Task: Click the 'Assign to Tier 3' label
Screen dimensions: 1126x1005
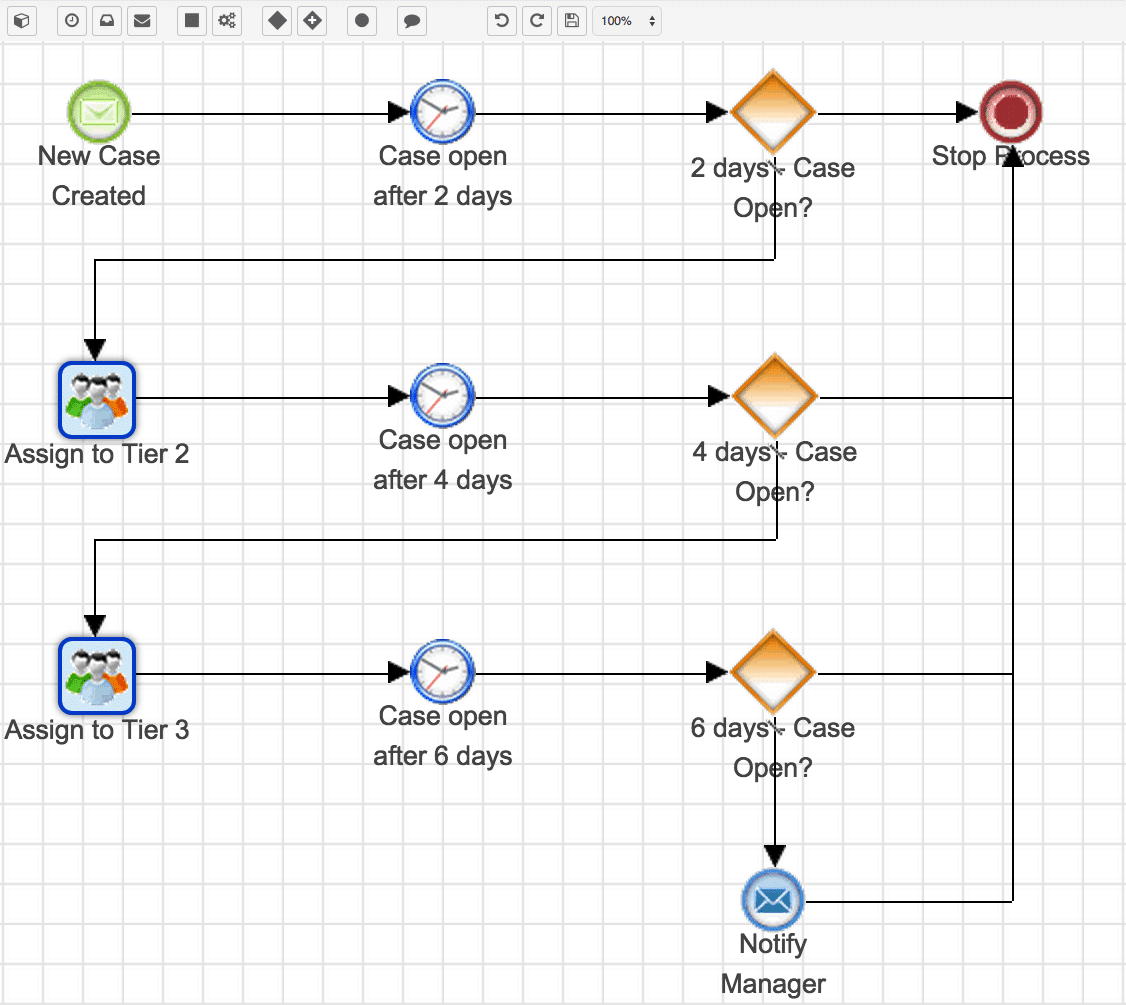Action: pos(97,730)
